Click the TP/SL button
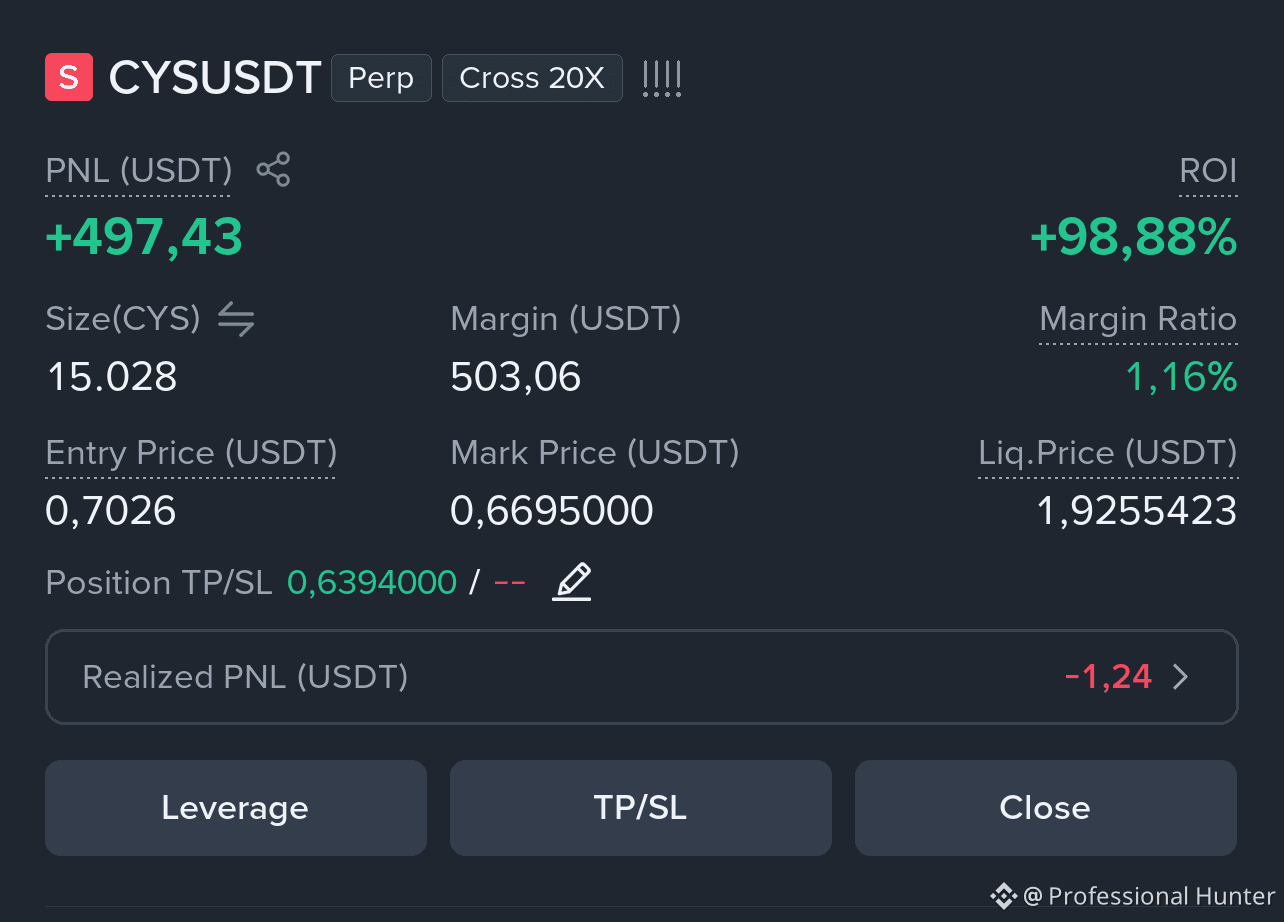Viewport: 1284px width, 922px height. pos(641,808)
